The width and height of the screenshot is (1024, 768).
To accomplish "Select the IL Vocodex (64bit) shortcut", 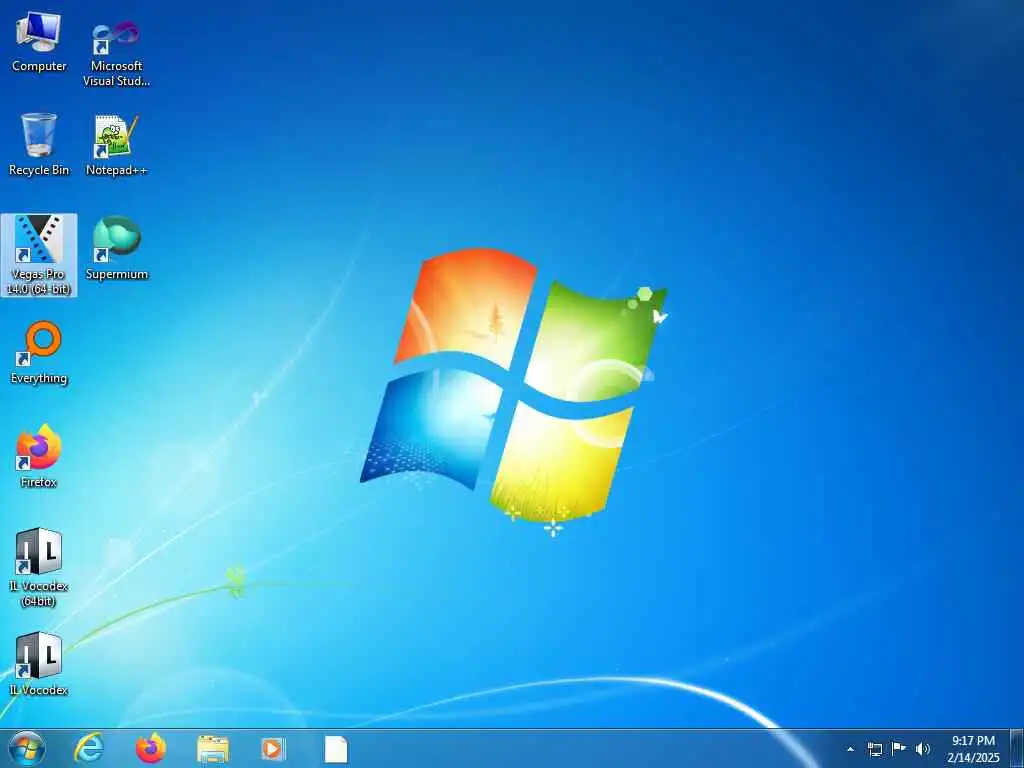I will pos(39,567).
